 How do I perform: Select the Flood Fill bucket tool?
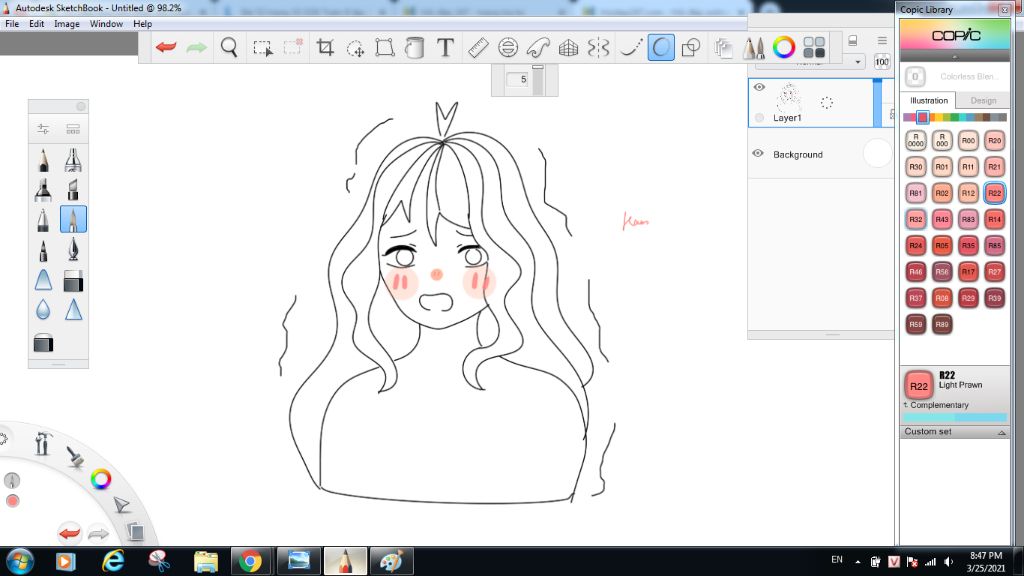pos(414,47)
